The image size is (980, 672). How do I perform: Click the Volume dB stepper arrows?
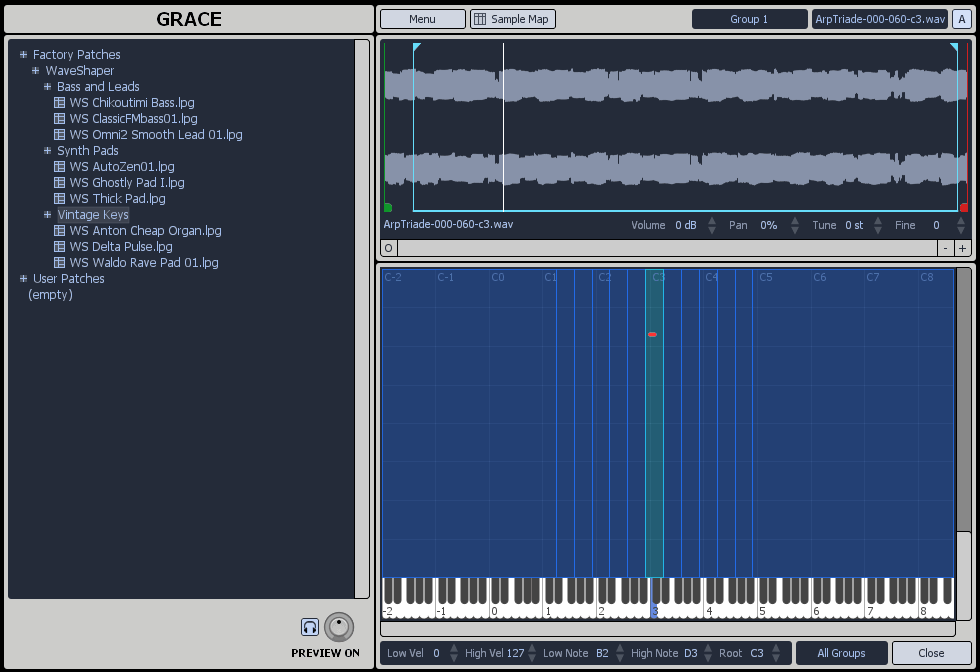point(711,225)
